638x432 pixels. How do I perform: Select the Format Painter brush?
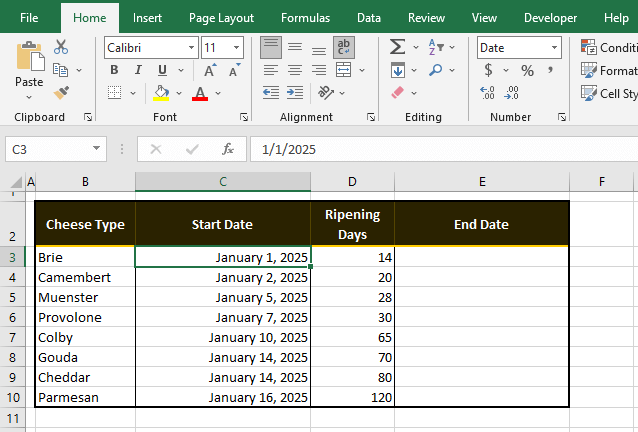coord(61,92)
